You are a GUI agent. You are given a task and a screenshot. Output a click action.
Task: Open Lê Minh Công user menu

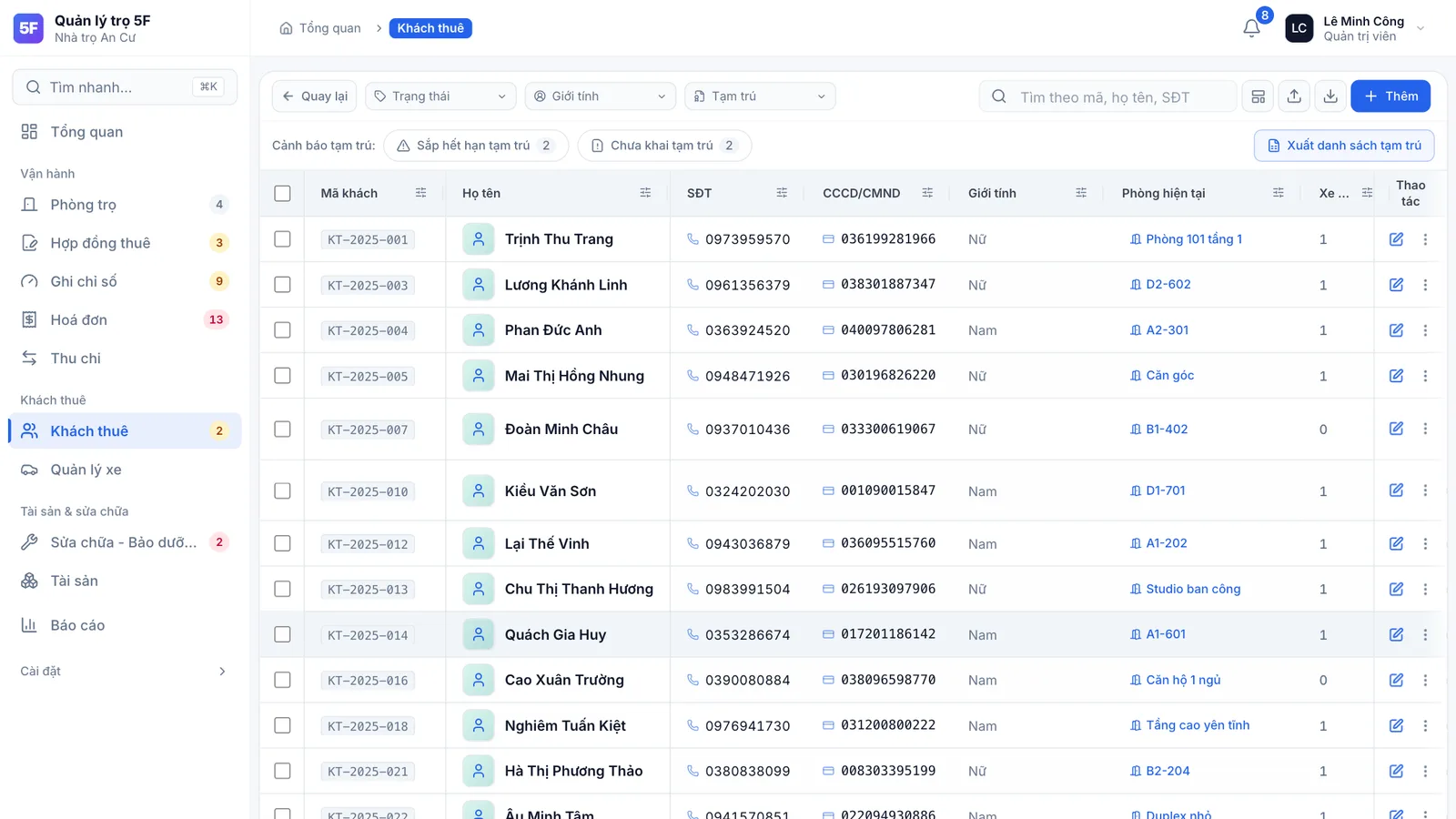pyautogui.click(x=1355, y=28)
